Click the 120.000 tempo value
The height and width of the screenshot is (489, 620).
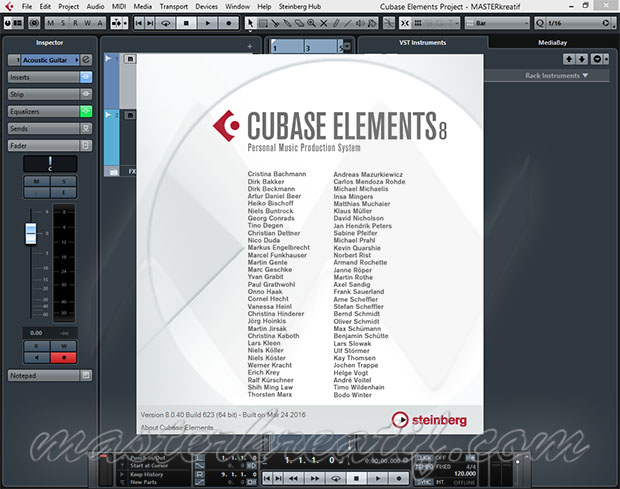coord(465,474)
